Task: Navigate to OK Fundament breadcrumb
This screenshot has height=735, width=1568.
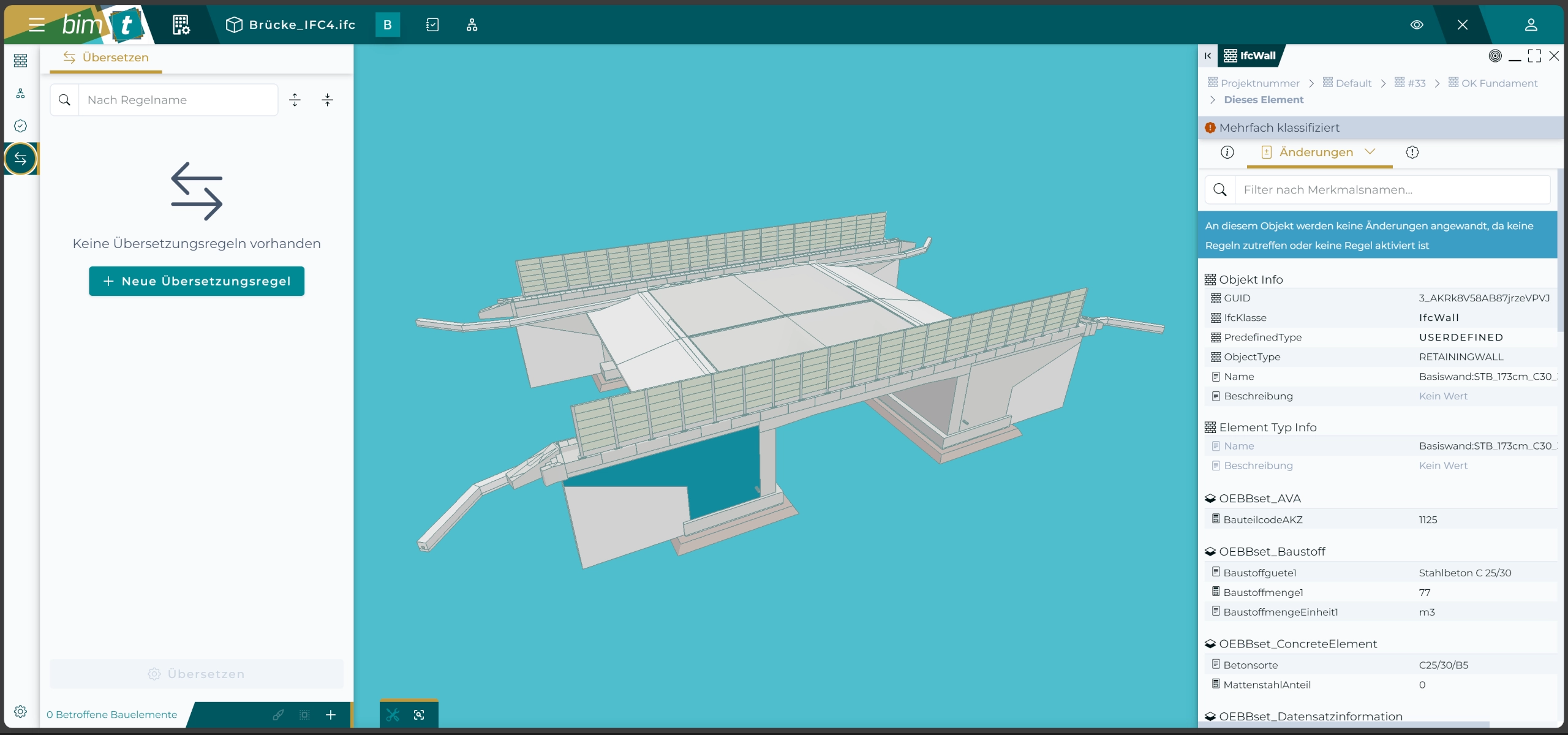Action: tap(1499, 83)
